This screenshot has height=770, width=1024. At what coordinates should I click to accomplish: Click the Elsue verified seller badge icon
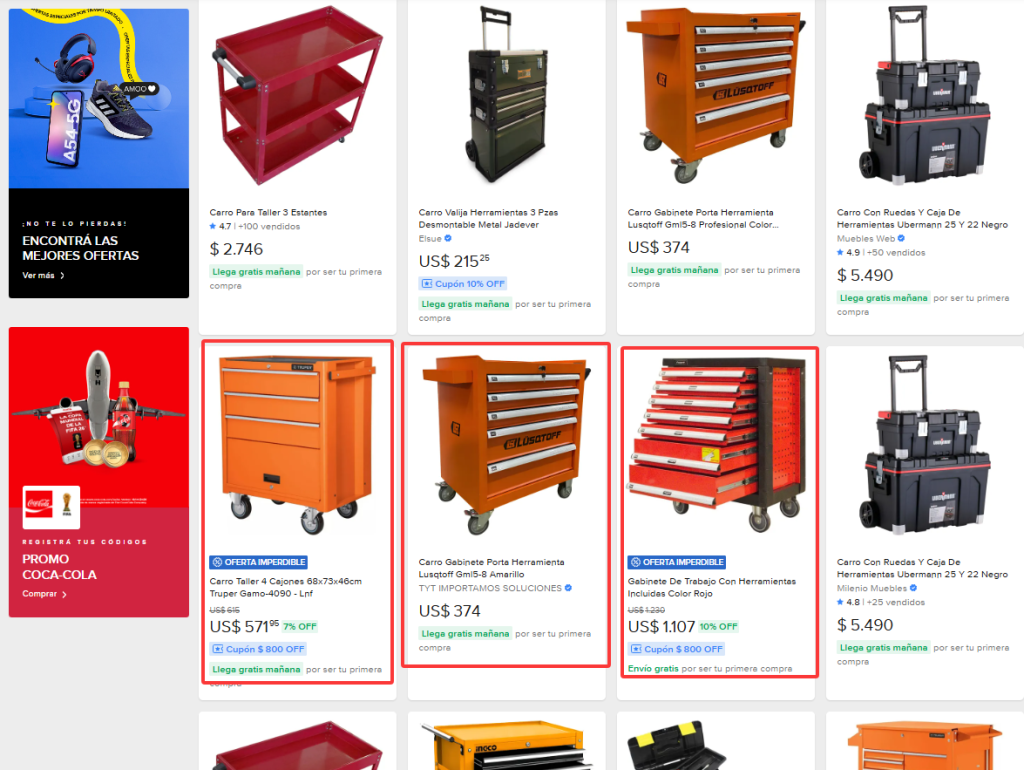coord(448,238)
